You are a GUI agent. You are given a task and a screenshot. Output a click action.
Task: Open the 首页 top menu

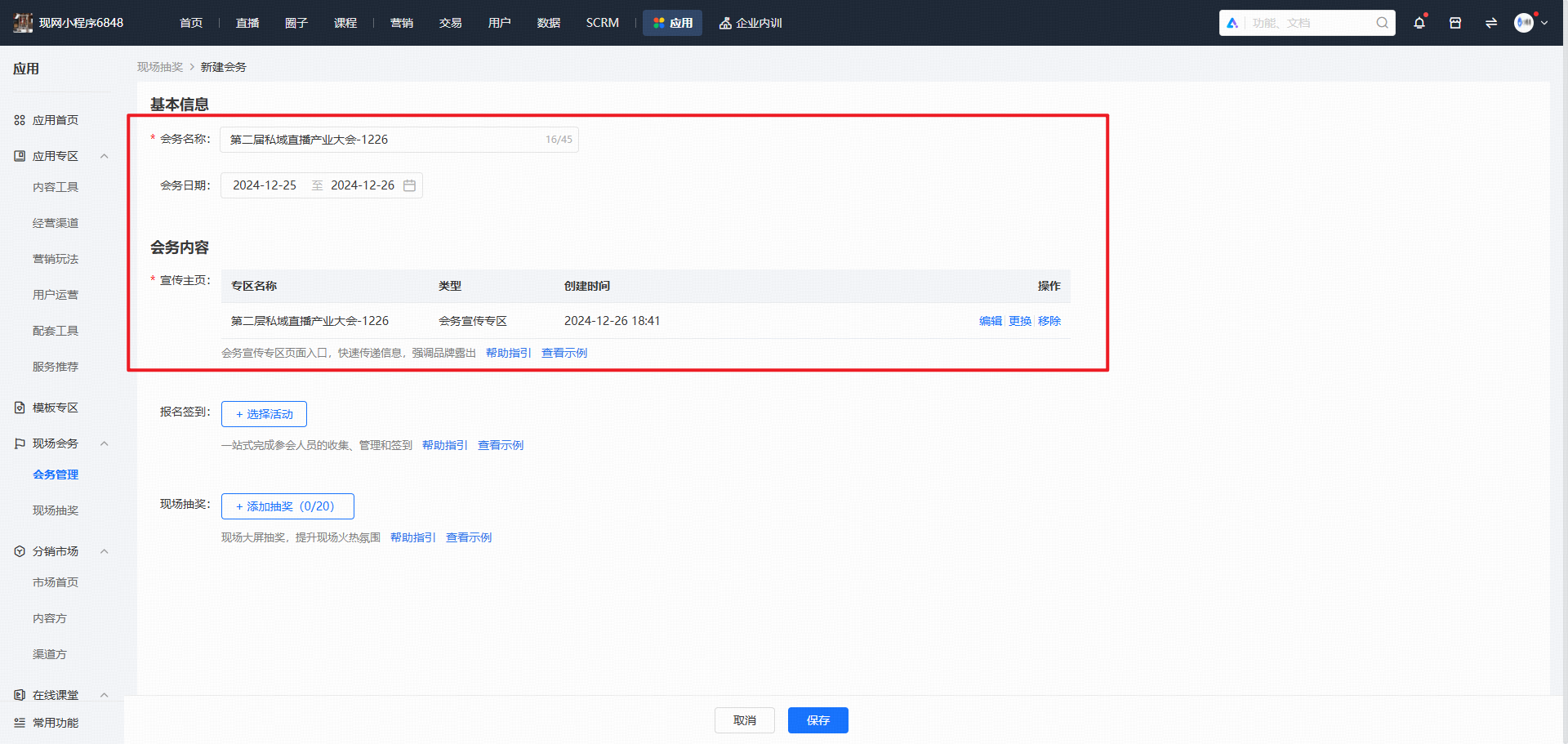[x=191, y=23]
